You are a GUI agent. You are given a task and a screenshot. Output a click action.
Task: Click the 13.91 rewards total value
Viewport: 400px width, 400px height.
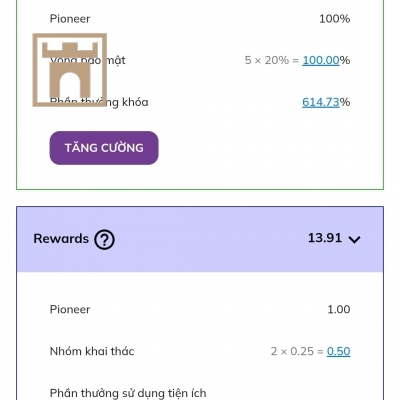point(325,238)
